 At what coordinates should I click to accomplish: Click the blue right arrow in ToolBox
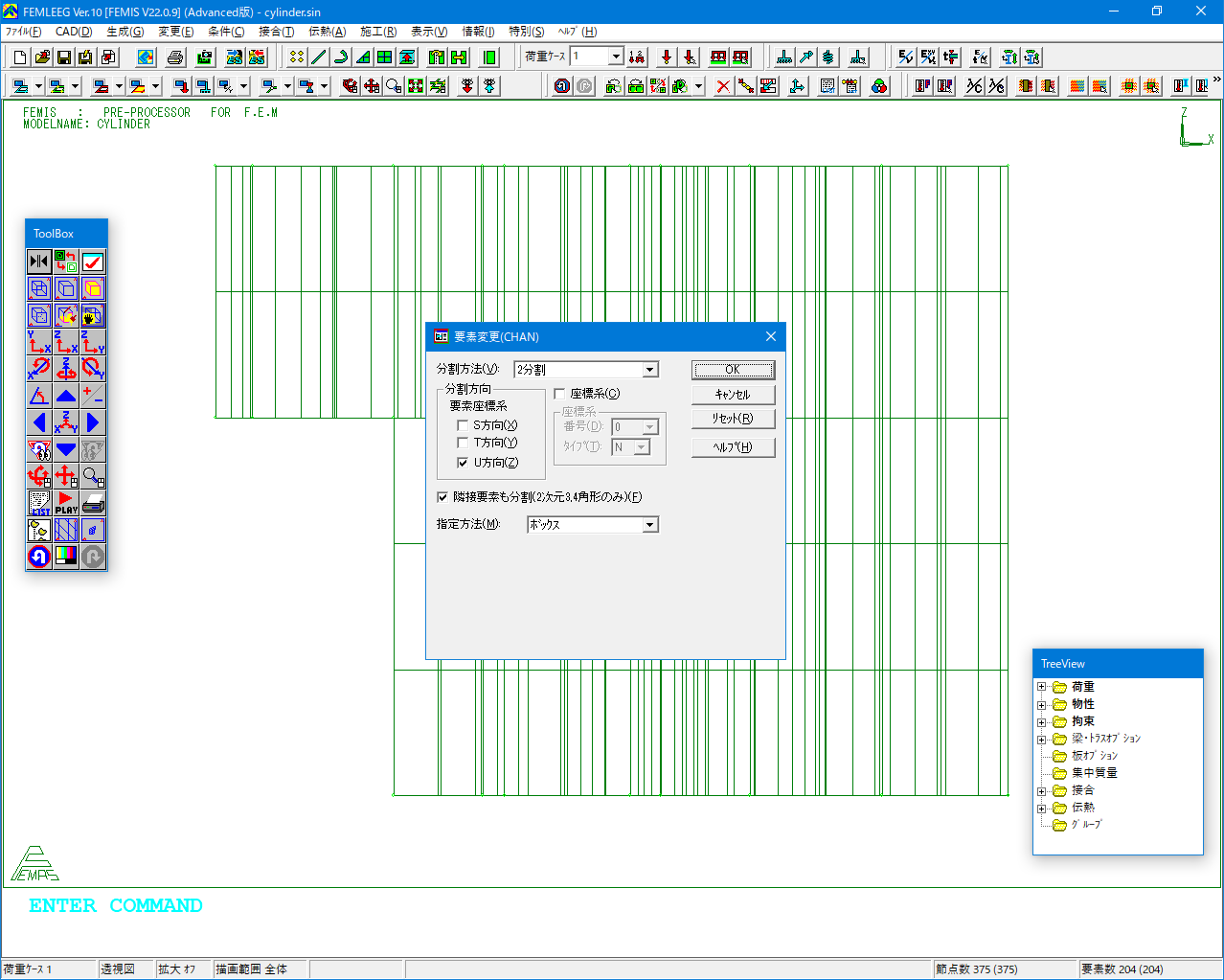click(93, 422)
